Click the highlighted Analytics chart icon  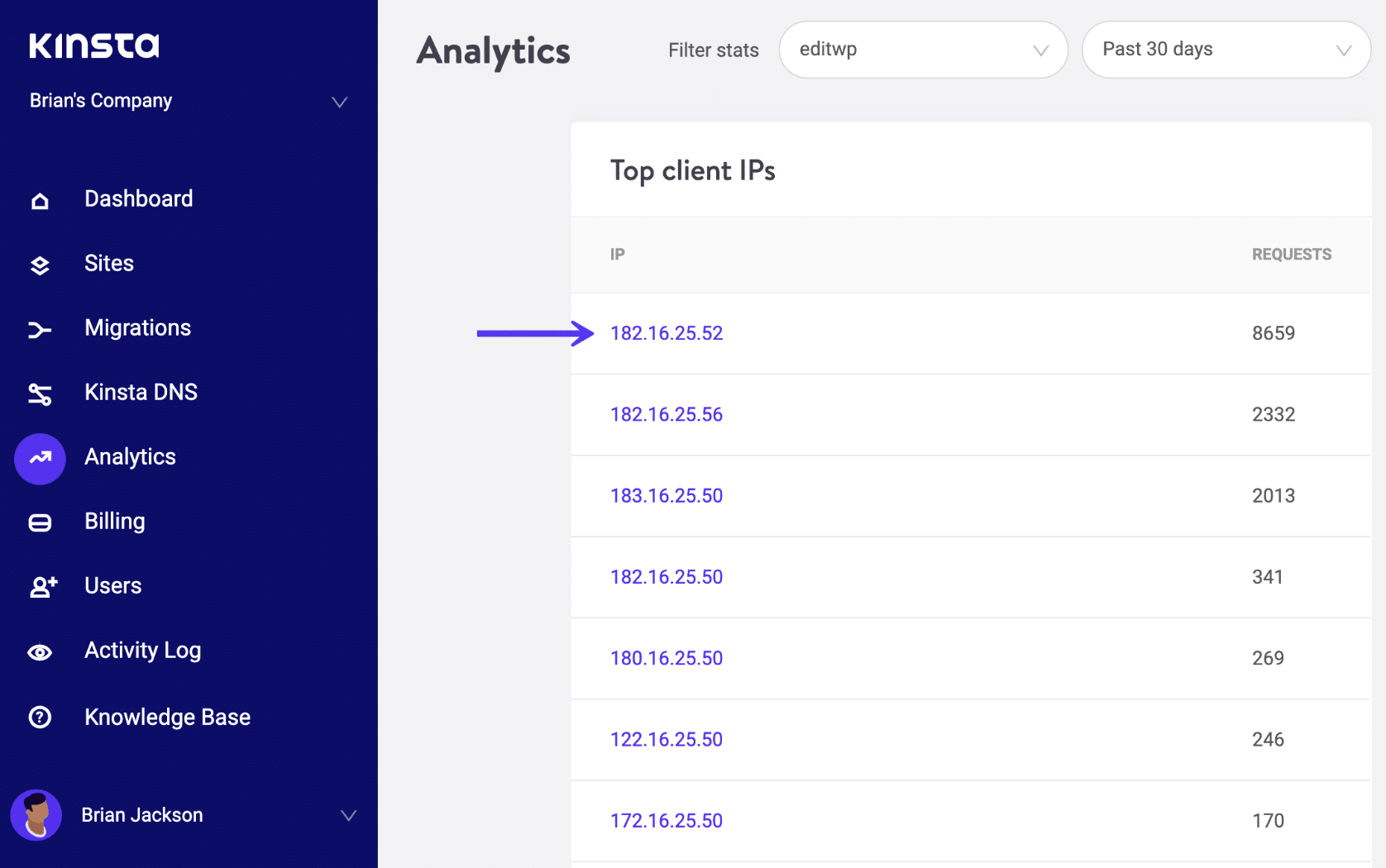click(x=40, y=458)
